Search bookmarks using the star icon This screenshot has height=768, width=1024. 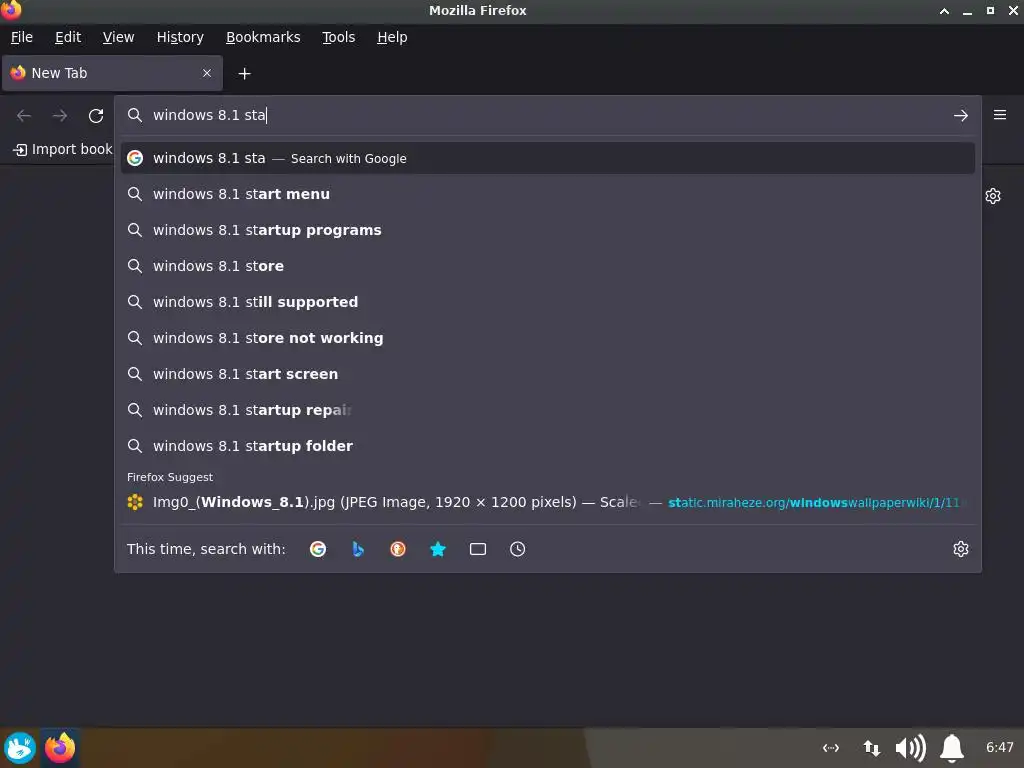[x=438, y=549]
